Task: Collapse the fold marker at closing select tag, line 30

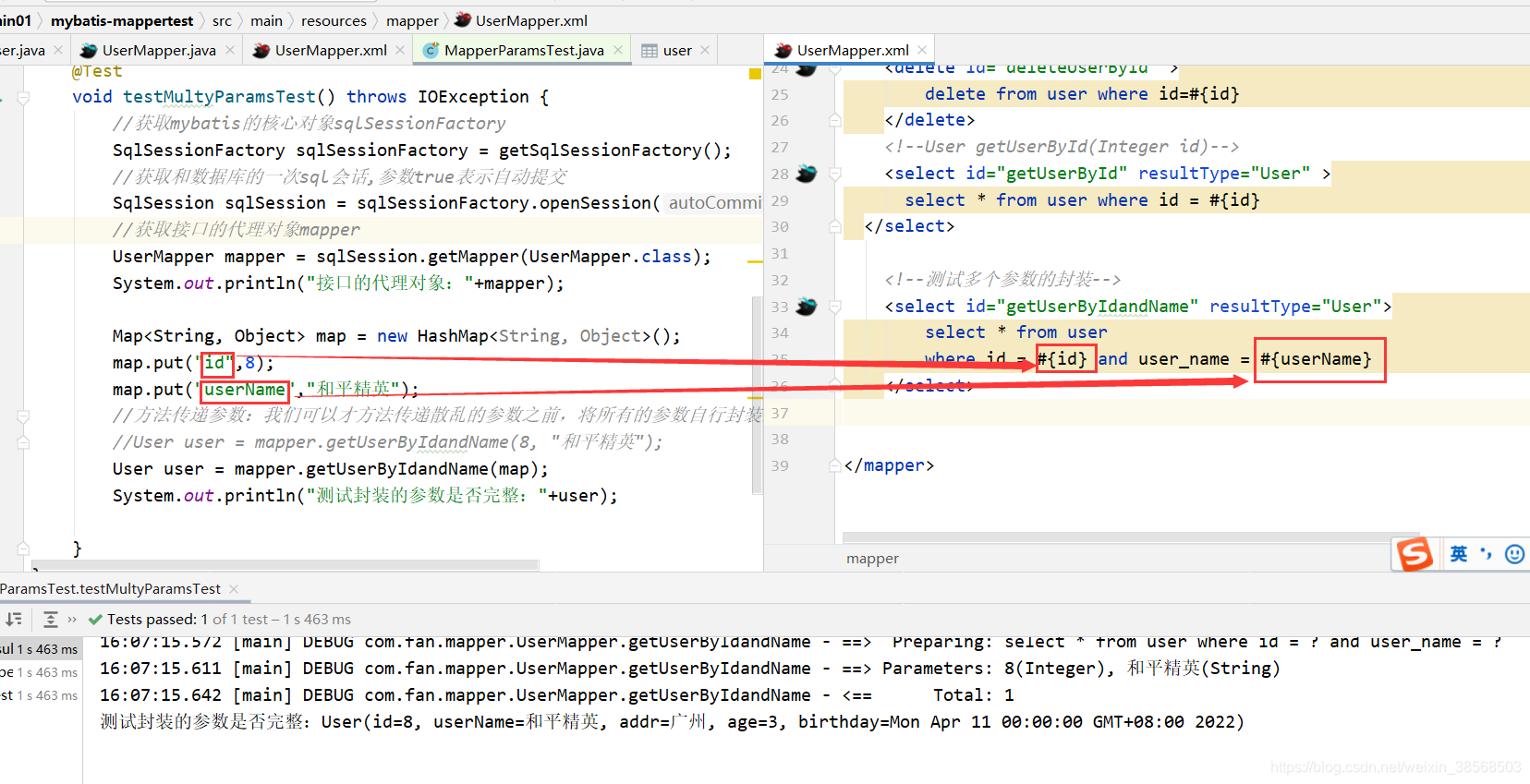Action: 835,226
